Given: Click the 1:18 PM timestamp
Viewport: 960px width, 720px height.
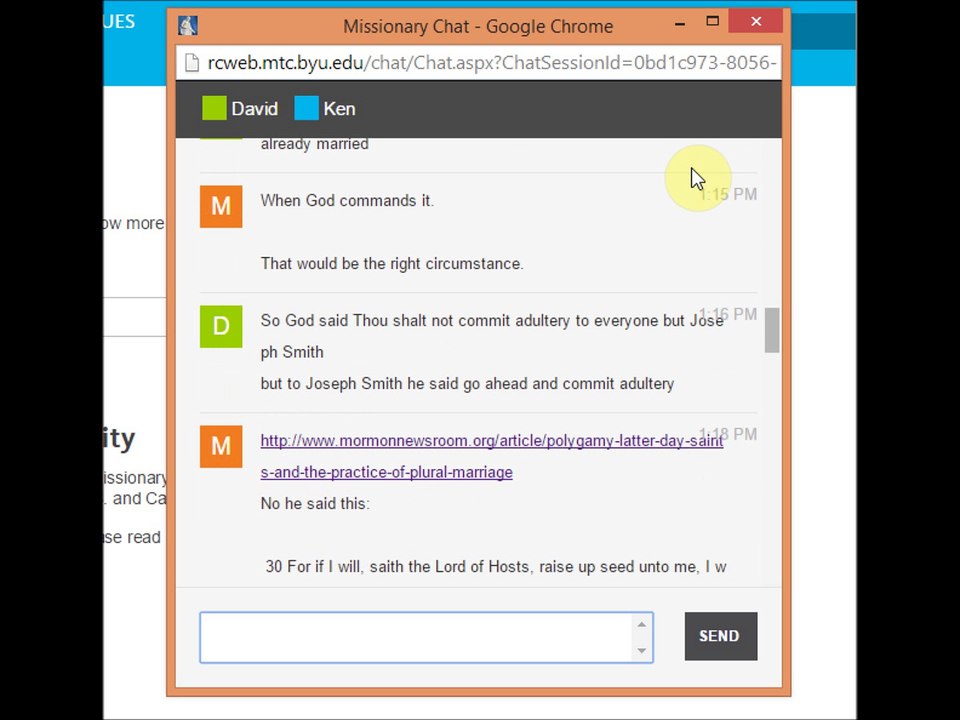Looking at the screenshot, I should point(729,435).
